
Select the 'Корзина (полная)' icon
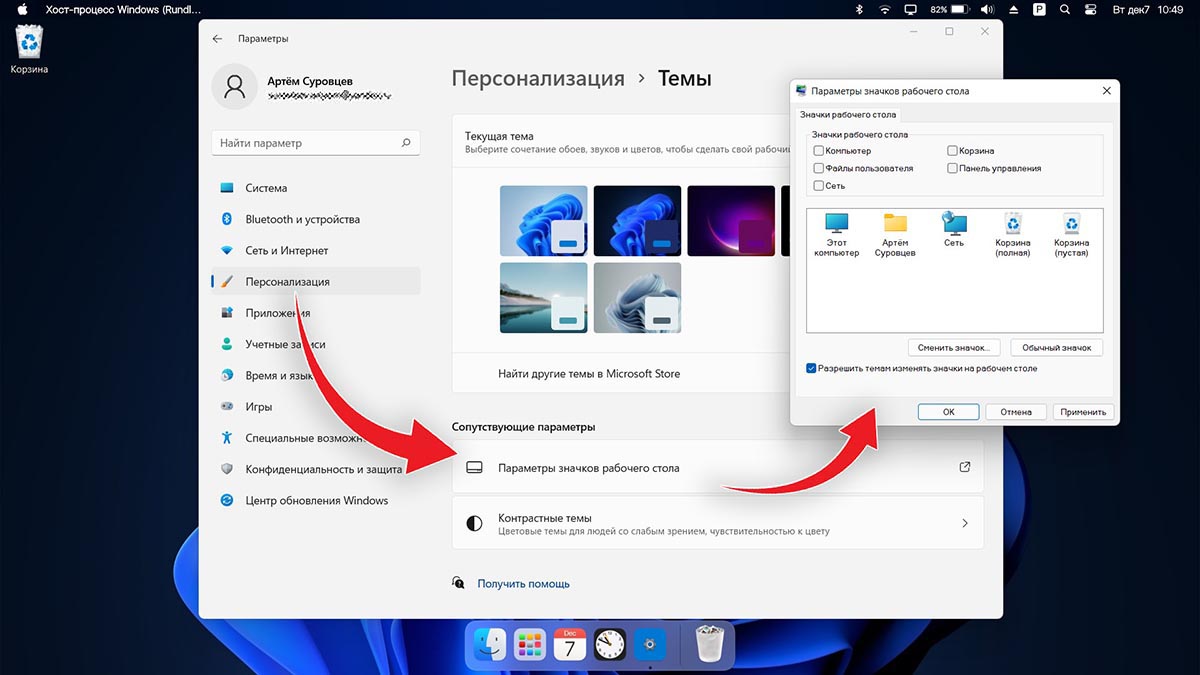click(1012, 234)
